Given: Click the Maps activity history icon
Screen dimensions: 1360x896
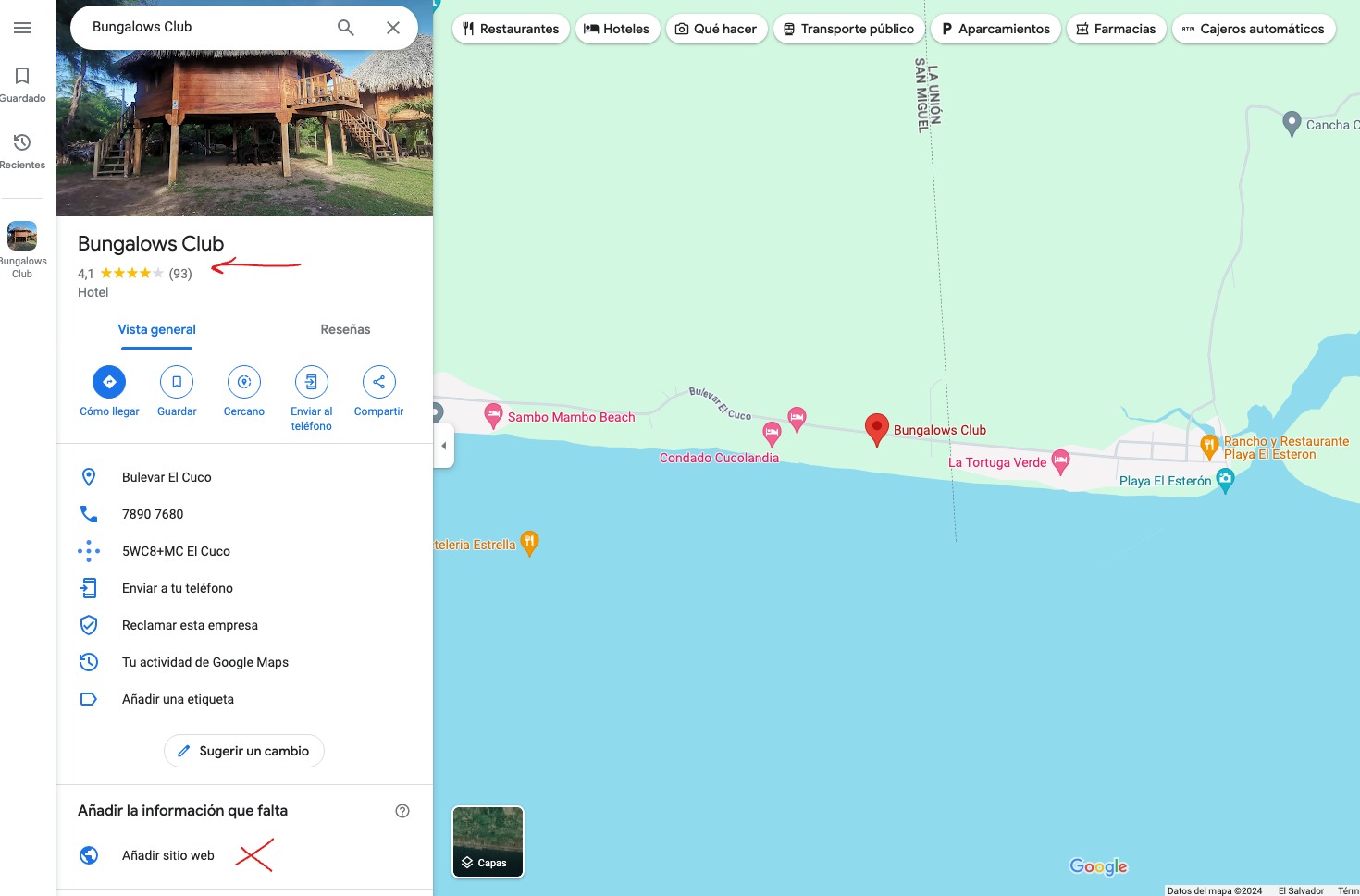Looking at the screenshot, I should click(x=89, y=662).
